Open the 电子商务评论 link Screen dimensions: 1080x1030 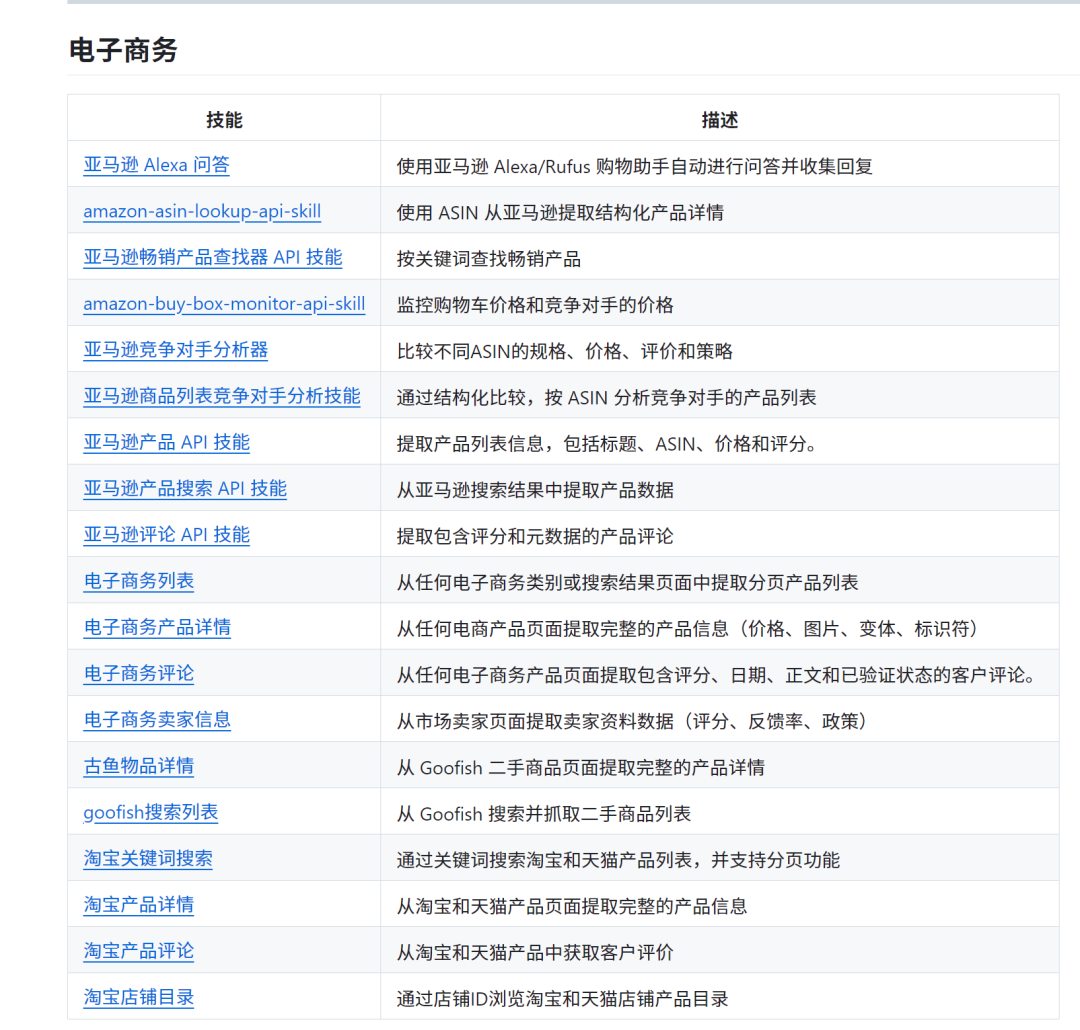coord(138,673)
